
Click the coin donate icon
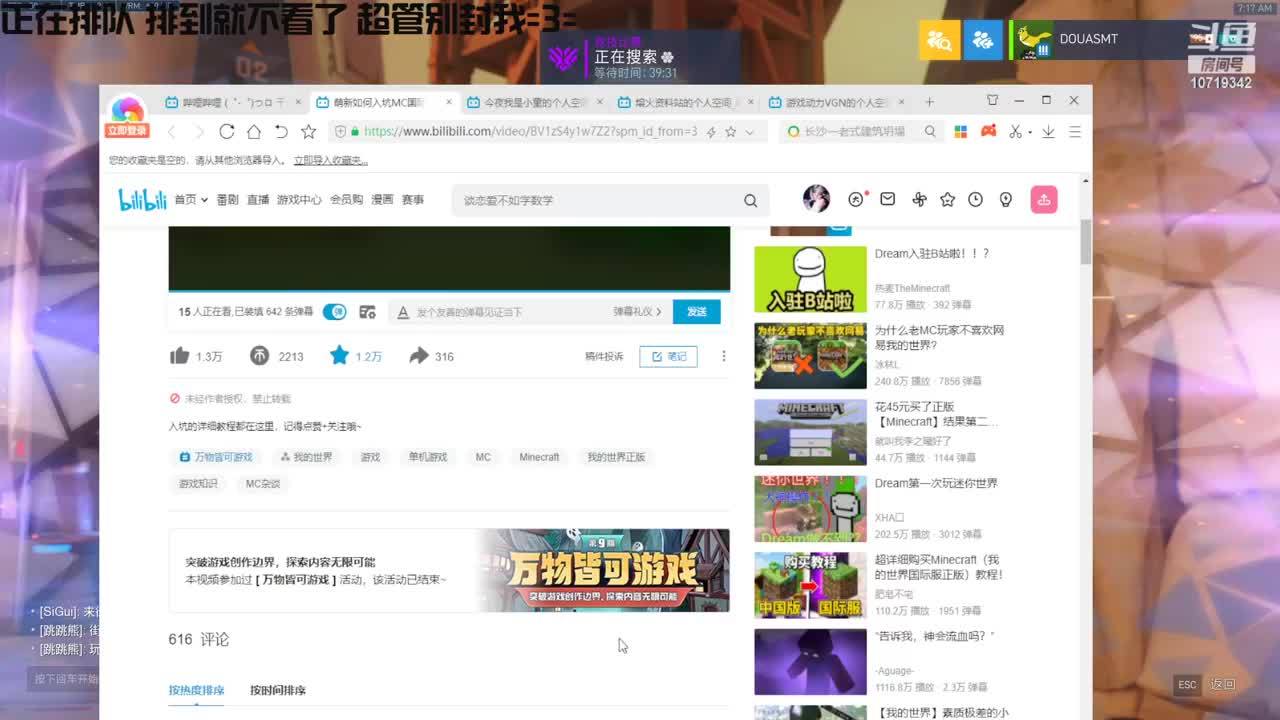[259, 356]
